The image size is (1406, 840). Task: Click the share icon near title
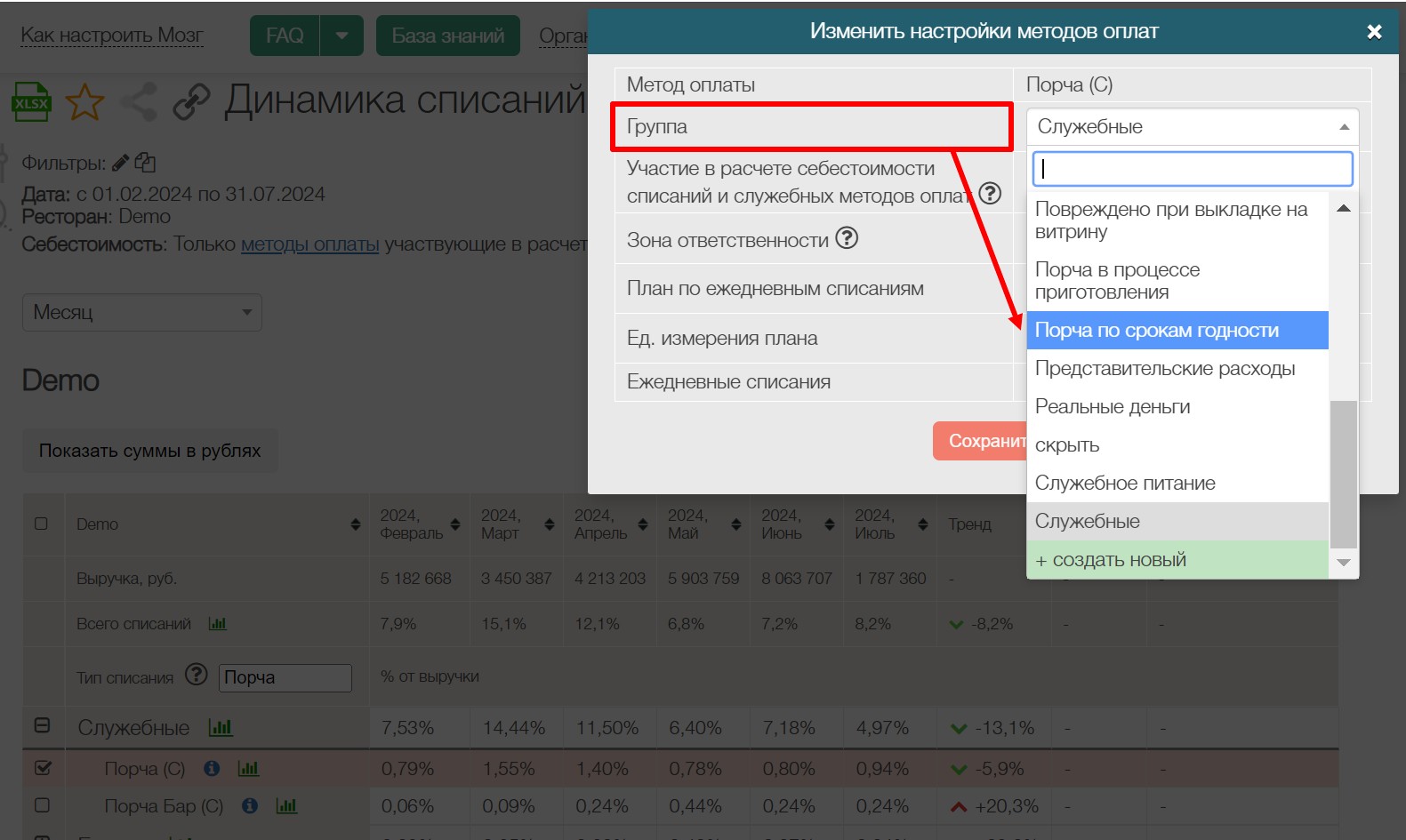[x=139, y=102]
